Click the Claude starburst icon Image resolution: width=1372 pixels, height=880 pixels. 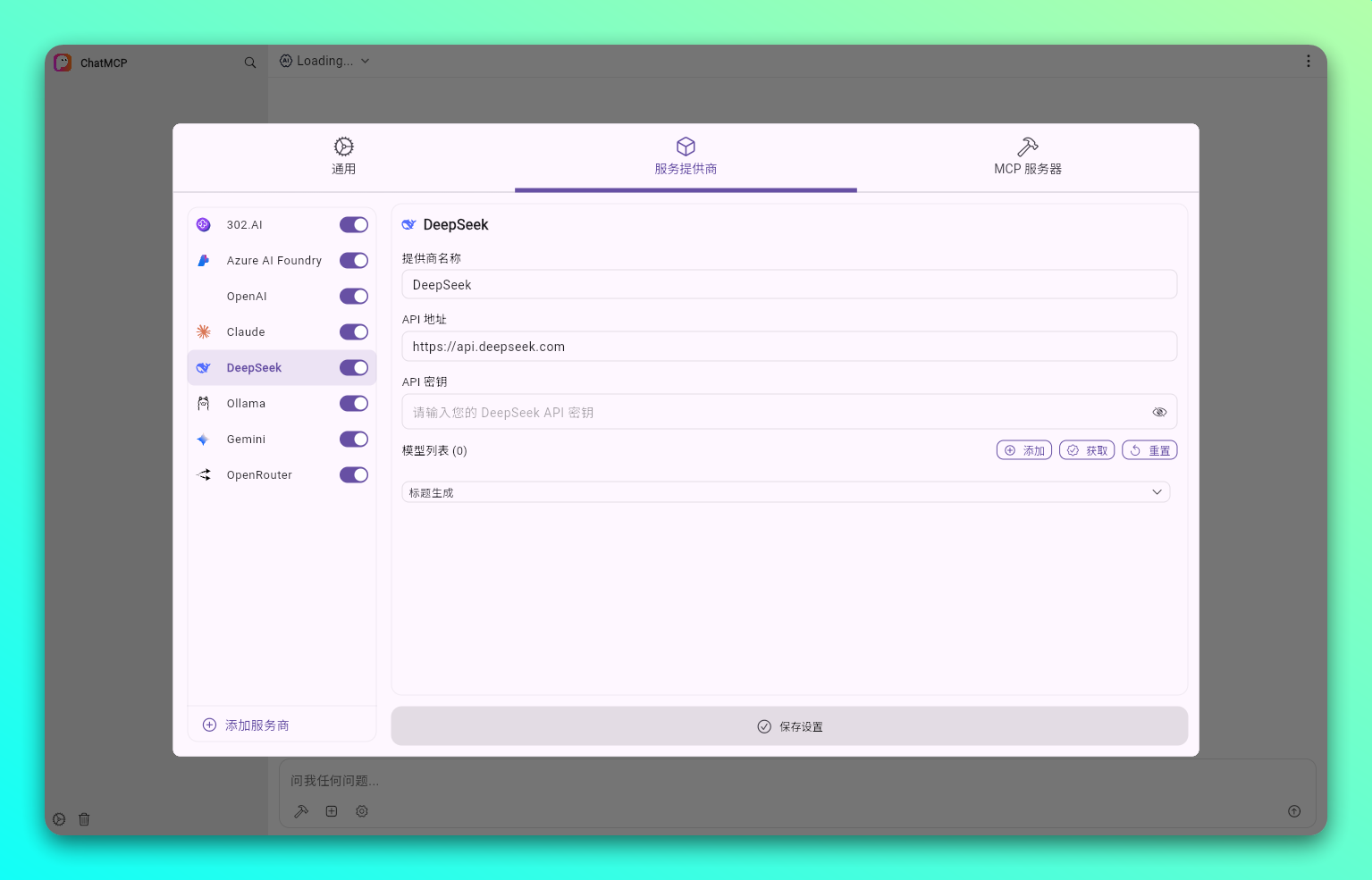click(x=204, y=332)
